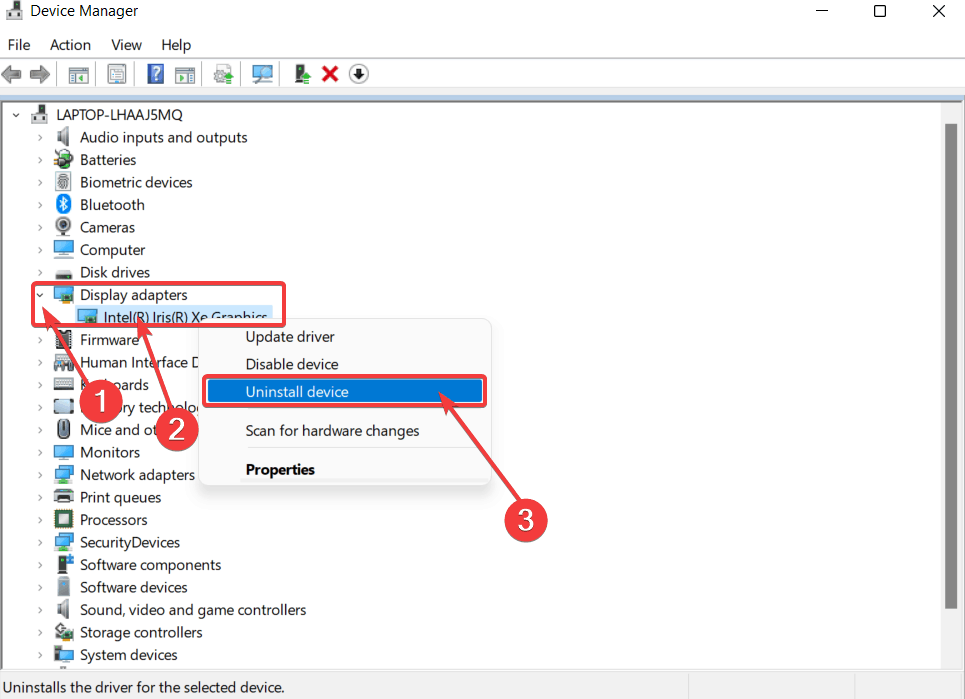The width and height of the screenshot is (965, 699).
Task: Select the LAPTOP-LHAAJ5MQ computer name
Action: click(x=119, y=115)
